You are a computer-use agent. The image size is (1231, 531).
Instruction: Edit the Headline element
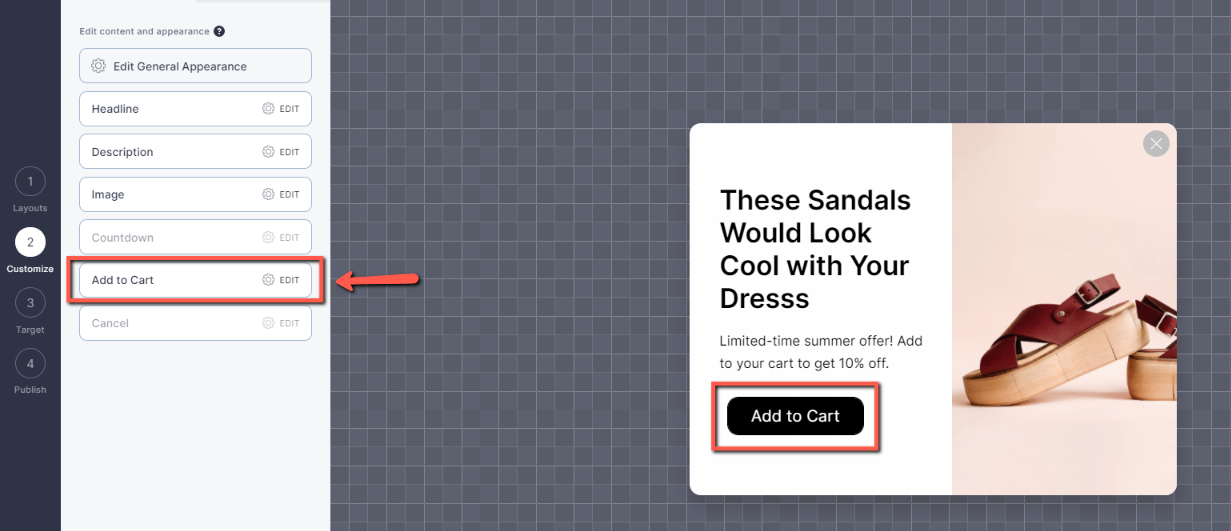point(195,109)
